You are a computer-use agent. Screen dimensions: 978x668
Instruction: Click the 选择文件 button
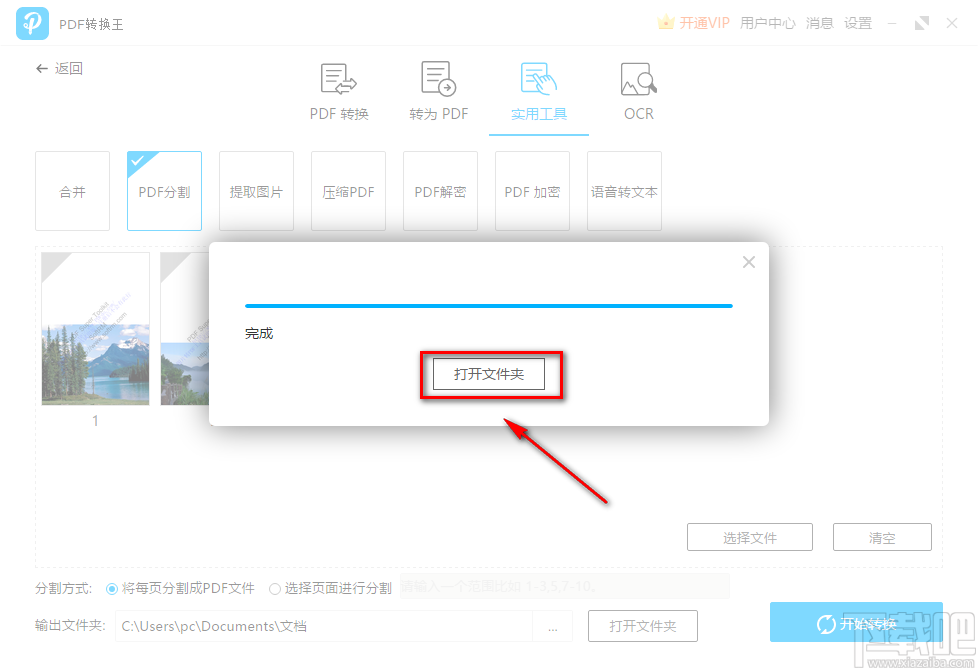pyautogui.click(x=750, y=537)
